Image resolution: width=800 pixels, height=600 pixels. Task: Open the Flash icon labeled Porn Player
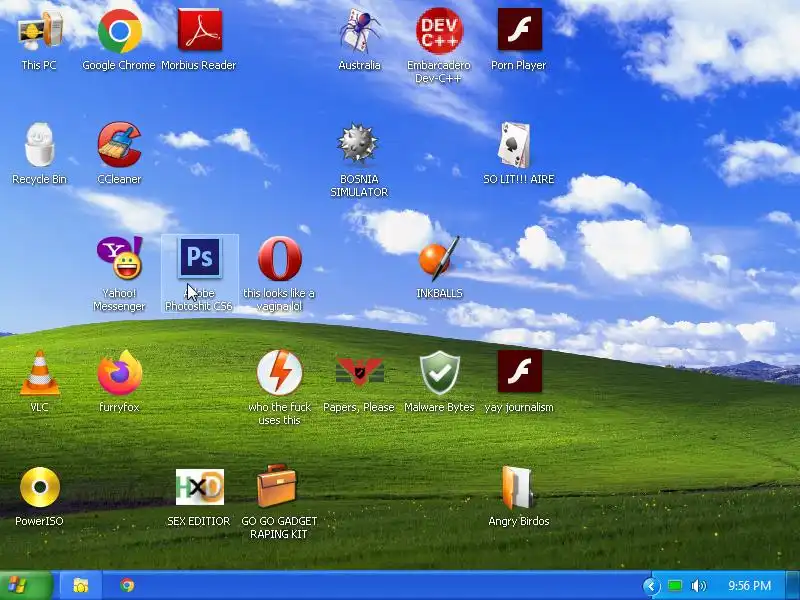pos(519,30)
